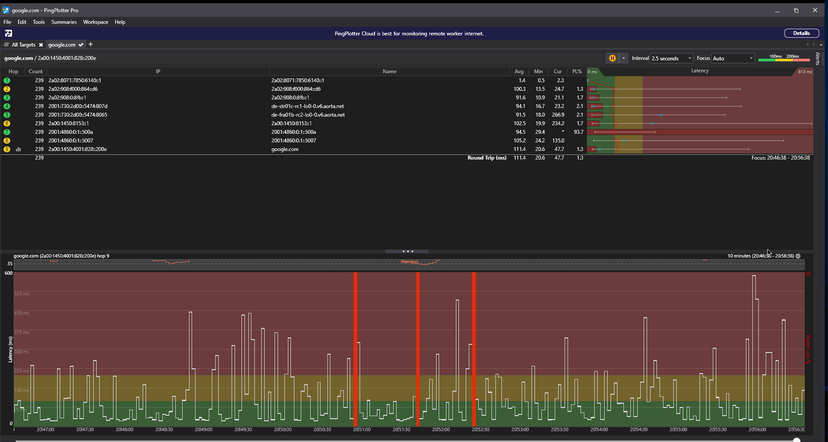
Task: Click the hop 8 yellow circle icon
Action: click(x=7, y=140)
